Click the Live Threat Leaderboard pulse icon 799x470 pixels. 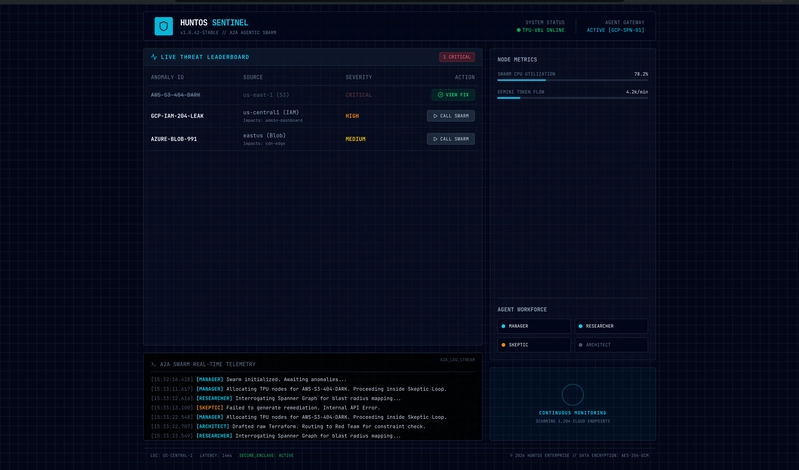point(154,57)
